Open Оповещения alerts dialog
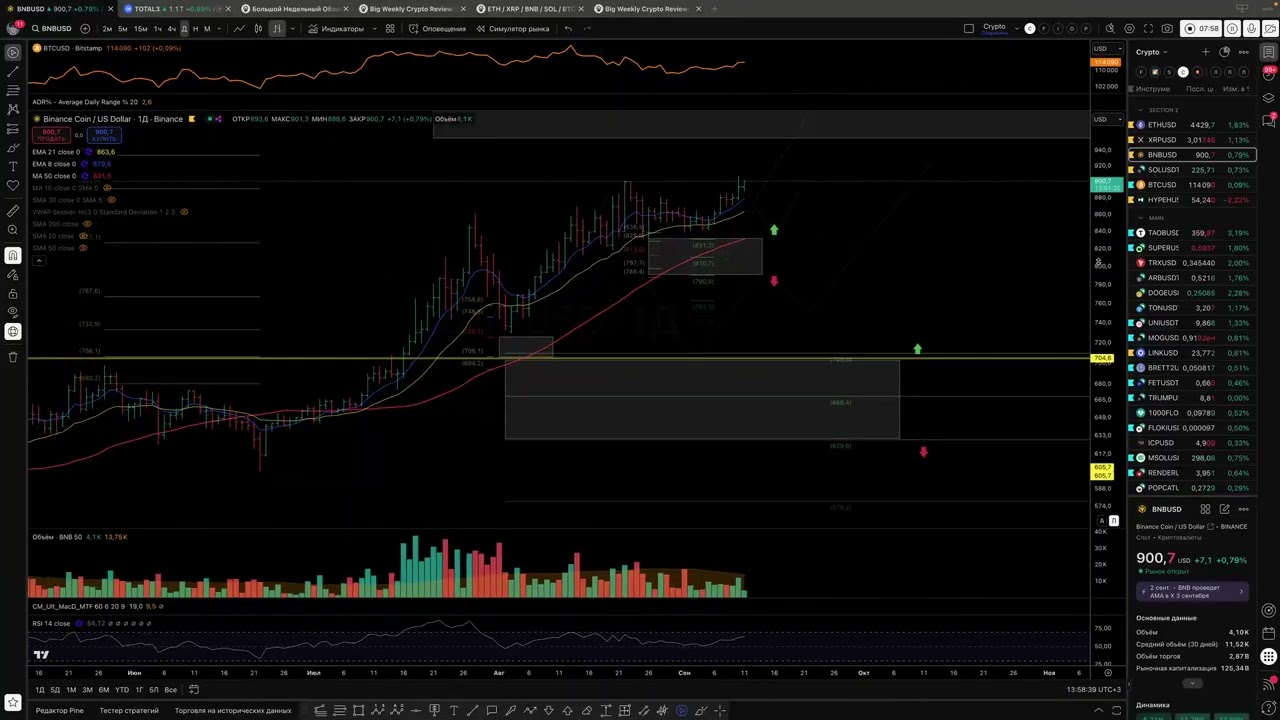1280x720 pixels. click(438, 29)
